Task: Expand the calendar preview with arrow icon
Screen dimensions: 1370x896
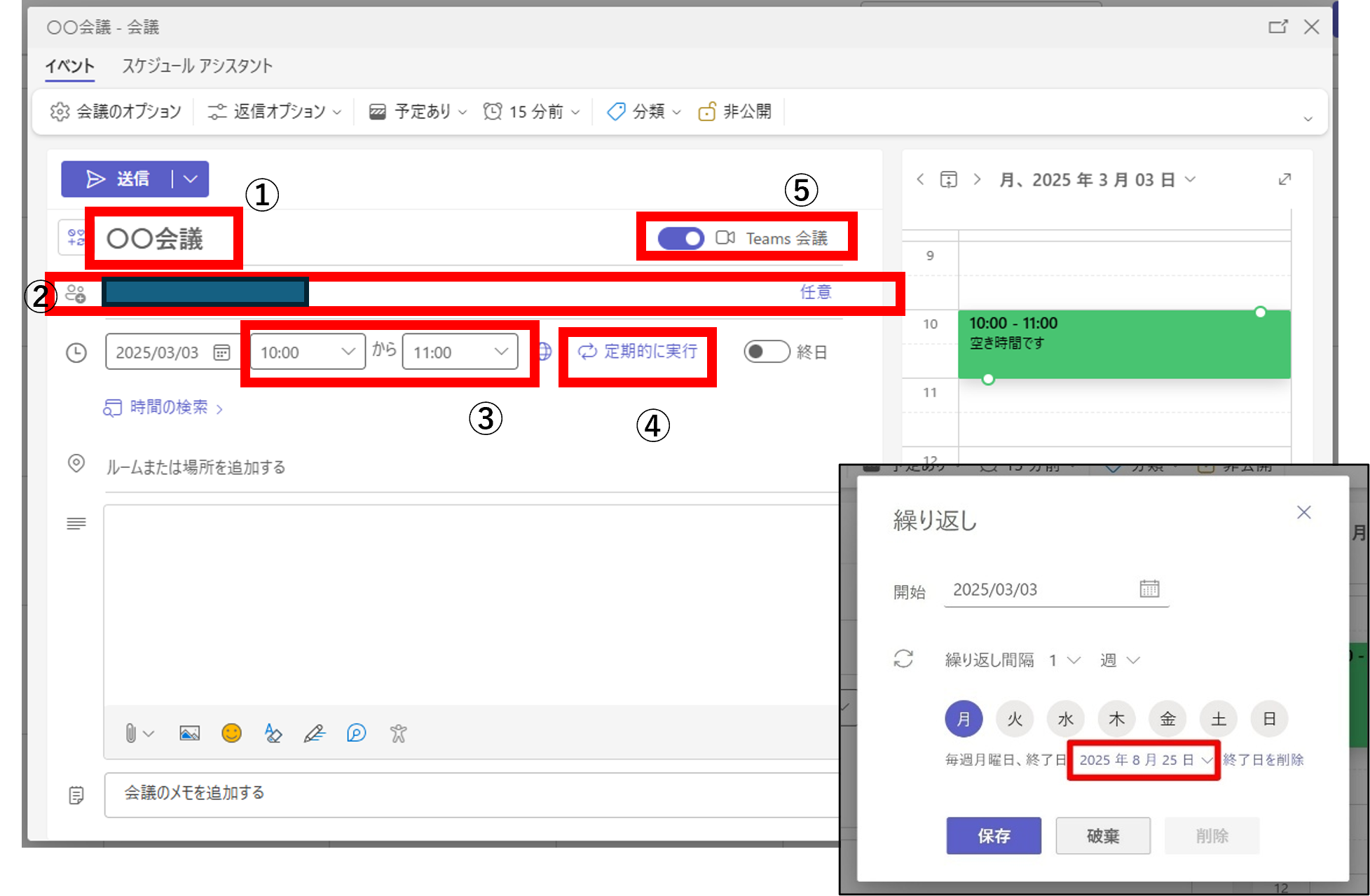Action: pyautogui.click(x=1285, y=179)
